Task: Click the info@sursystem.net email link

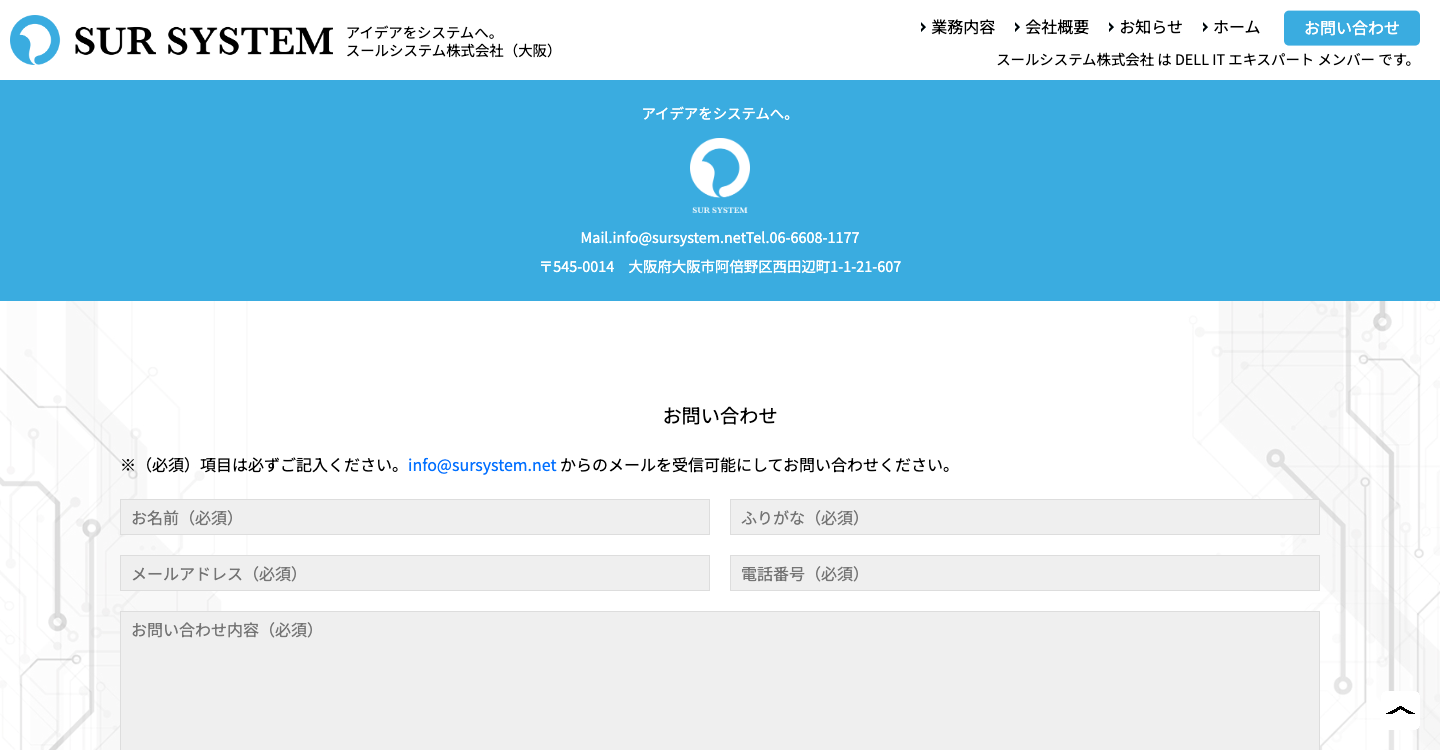Action: pos(482,465)
